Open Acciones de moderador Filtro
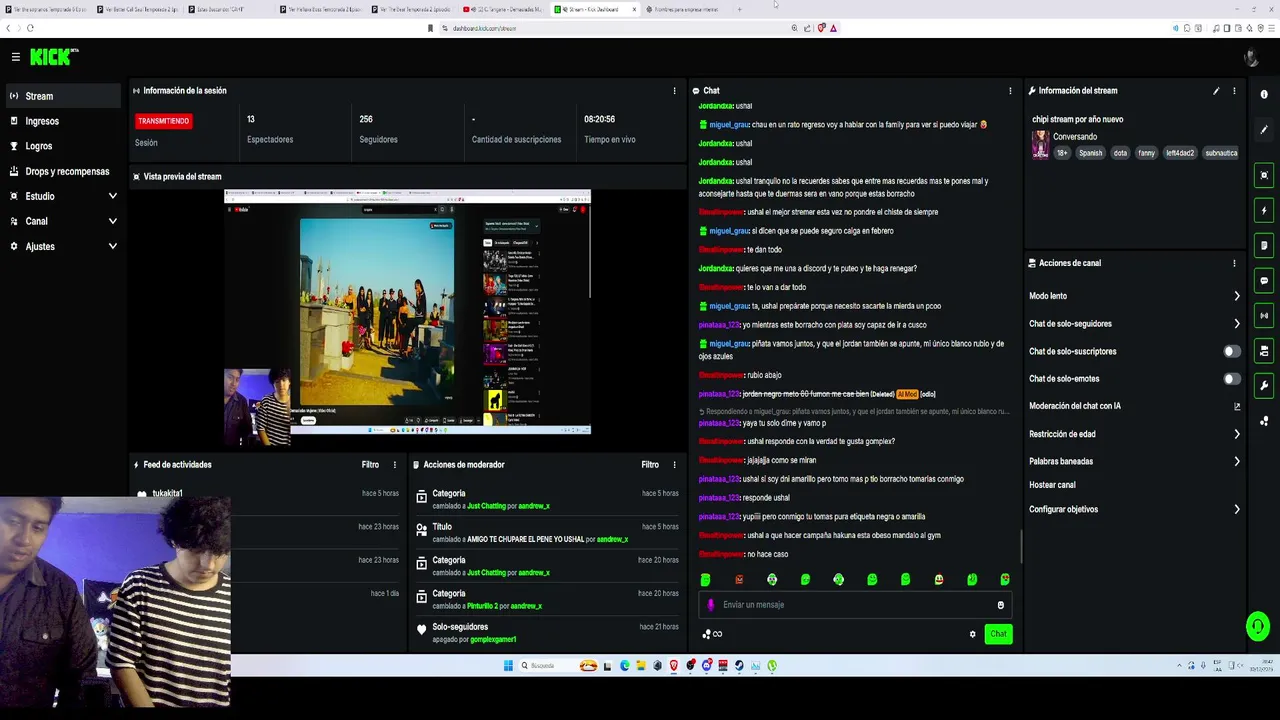Image resolution: width=1280 pixels, height=720 pixels. click(650, 465)
